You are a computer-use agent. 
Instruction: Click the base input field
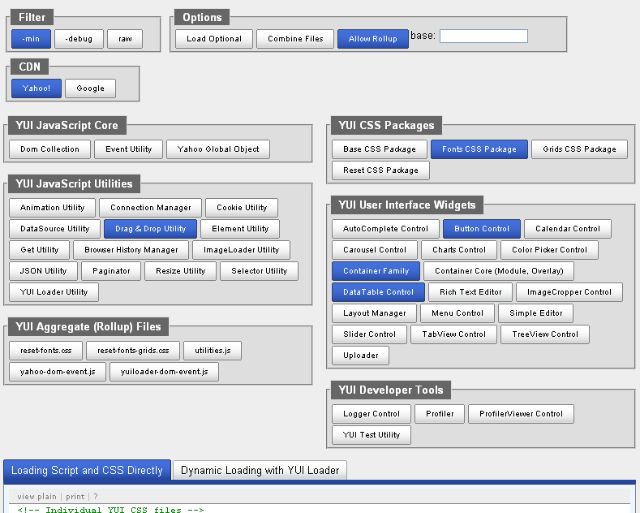point(484,36)
